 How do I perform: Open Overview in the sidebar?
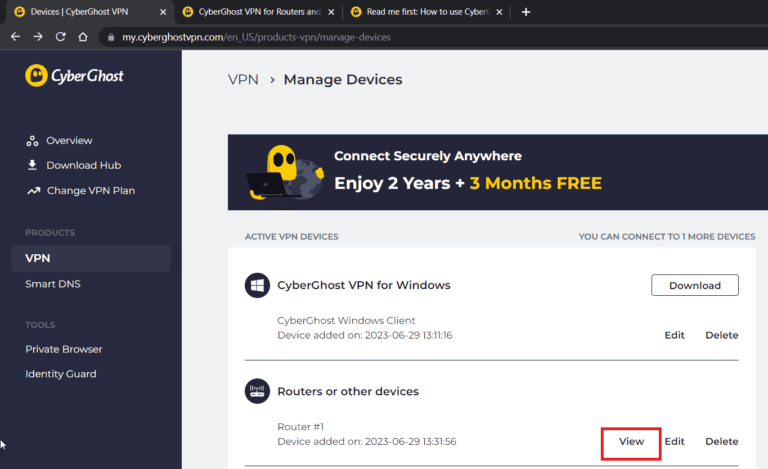tap(68, 140)
